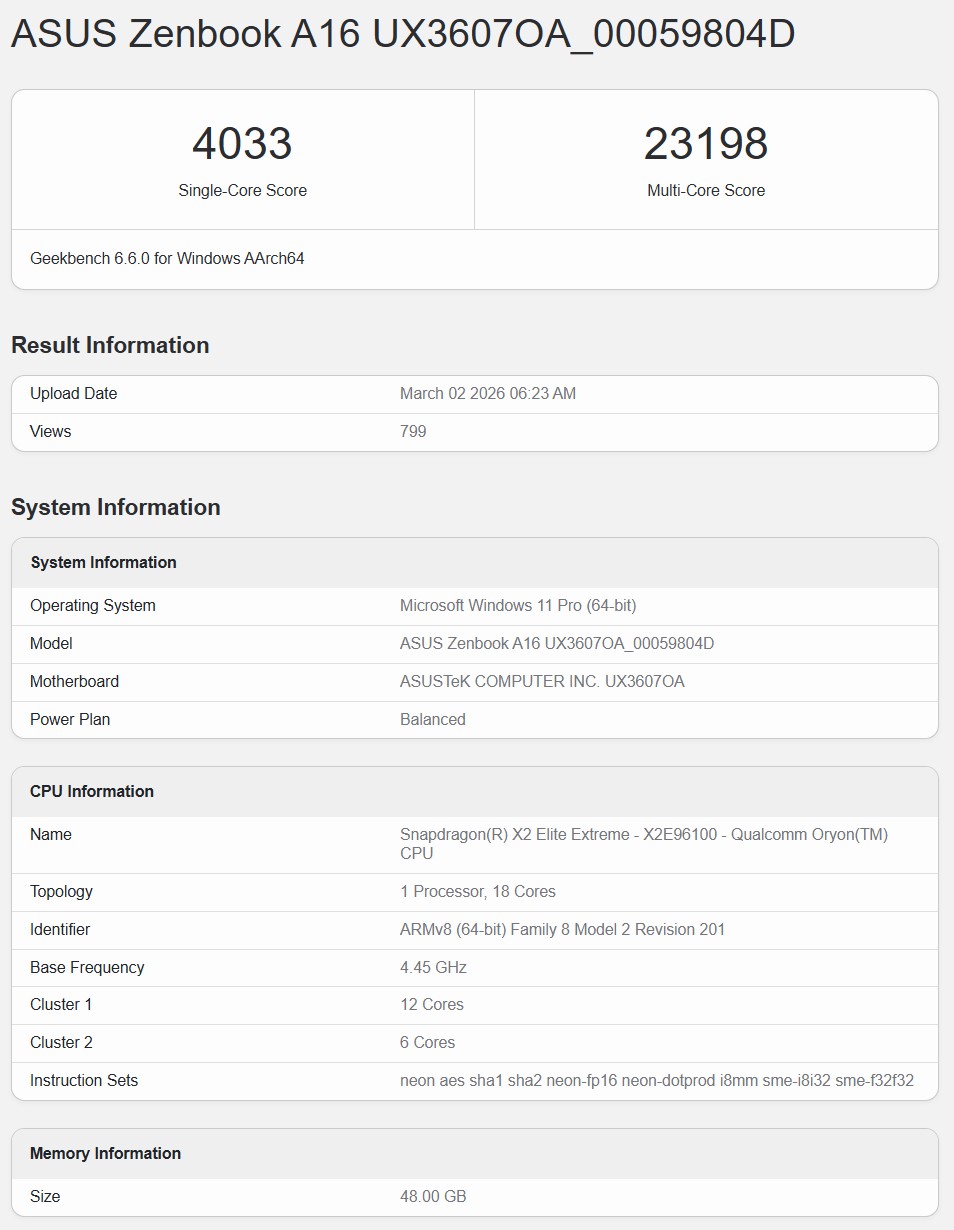Click the System Information table header
Viewport: 954px width, 1230px height.
[103, 563]
